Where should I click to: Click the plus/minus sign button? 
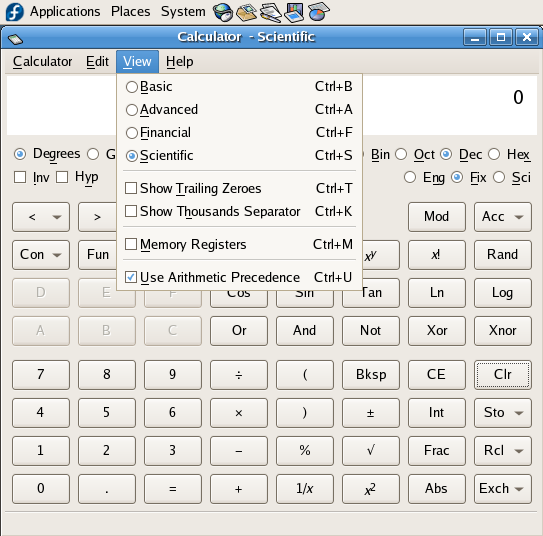point(371,413)
